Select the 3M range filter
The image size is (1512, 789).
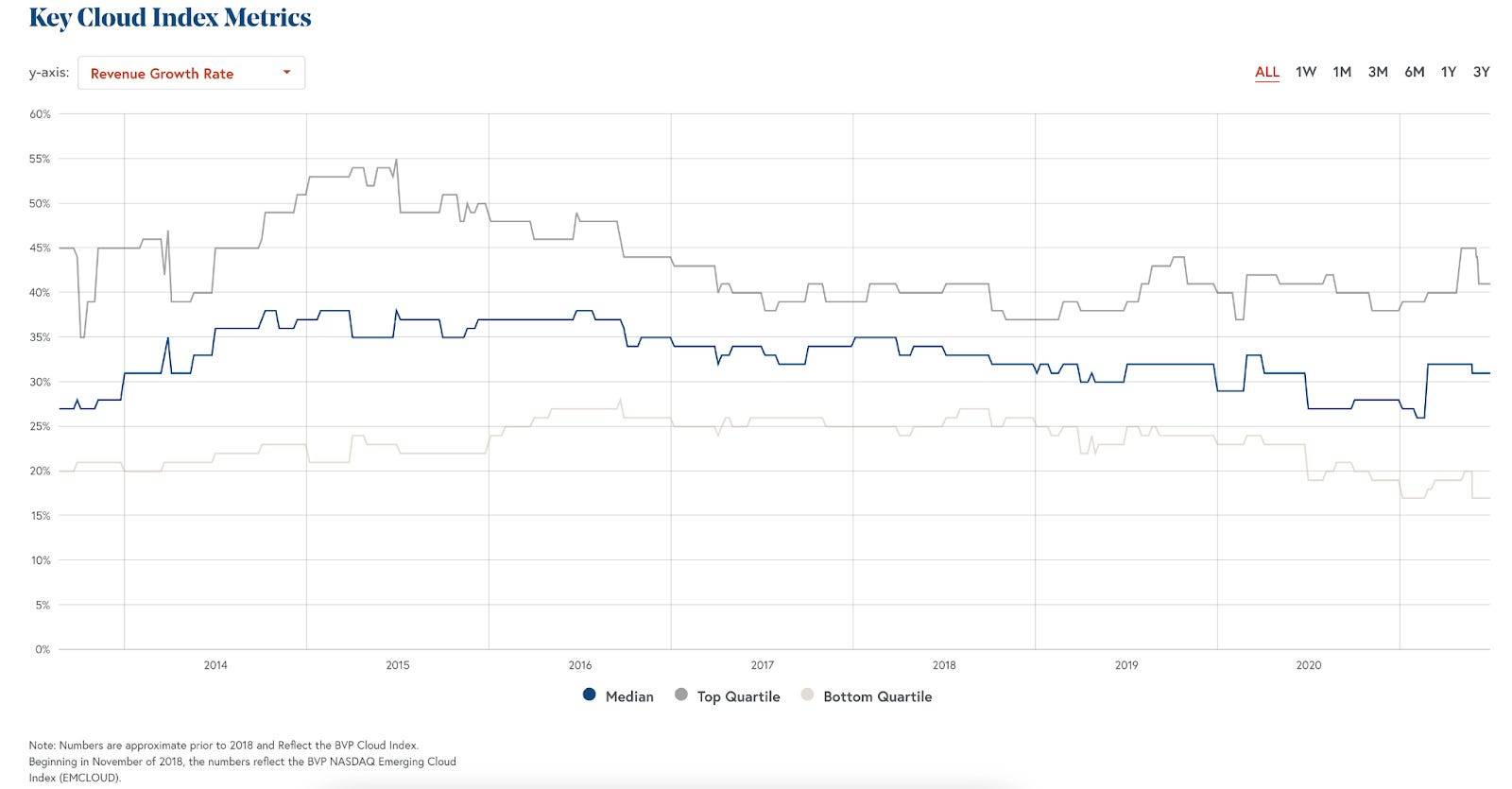tap(1378, 72)
